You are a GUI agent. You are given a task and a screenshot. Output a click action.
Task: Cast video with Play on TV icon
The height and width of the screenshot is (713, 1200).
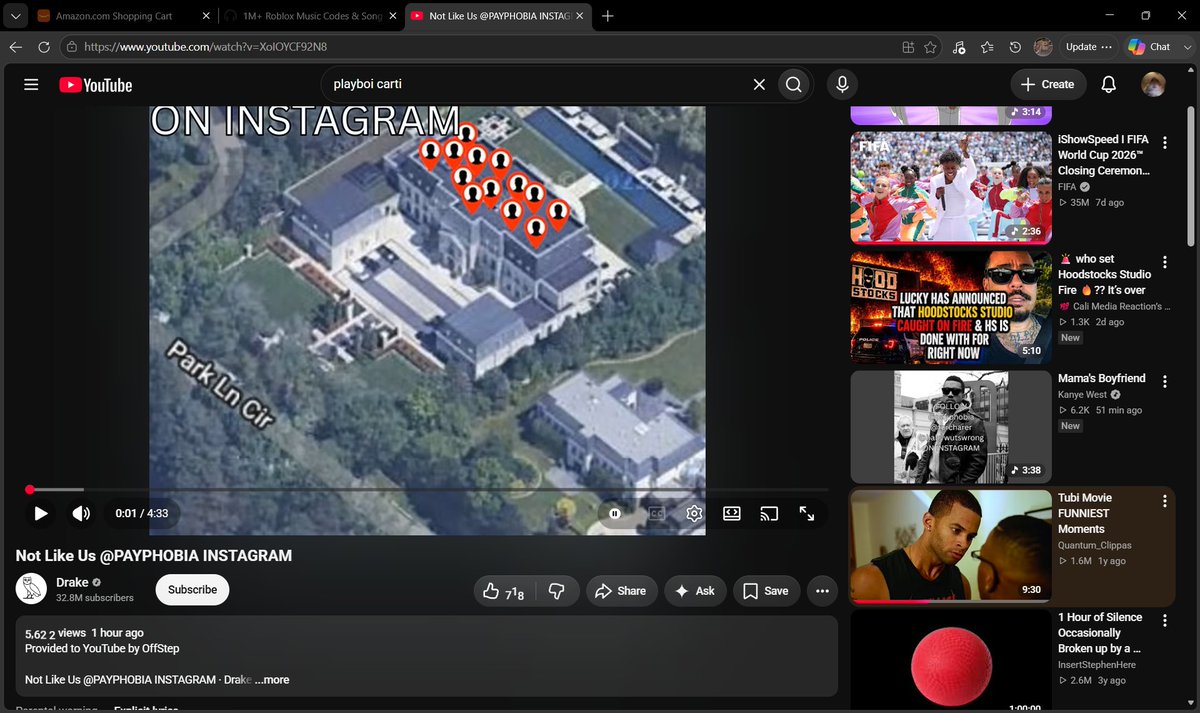(x=769, y=513)
